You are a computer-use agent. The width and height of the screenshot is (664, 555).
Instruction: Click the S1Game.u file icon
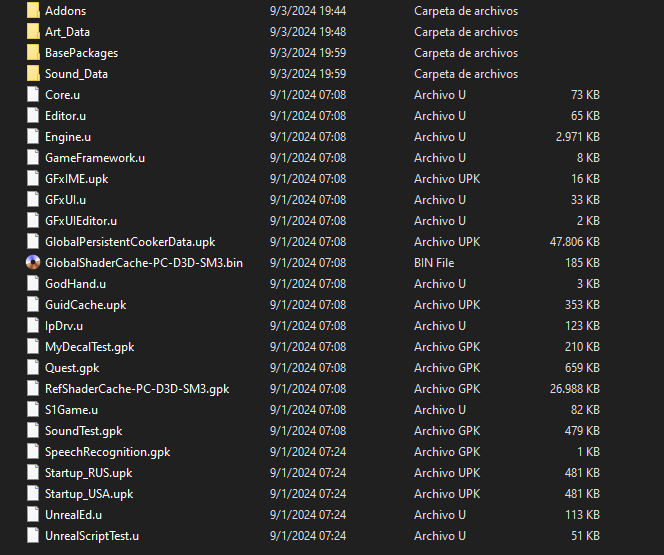(x=33, y=409)
